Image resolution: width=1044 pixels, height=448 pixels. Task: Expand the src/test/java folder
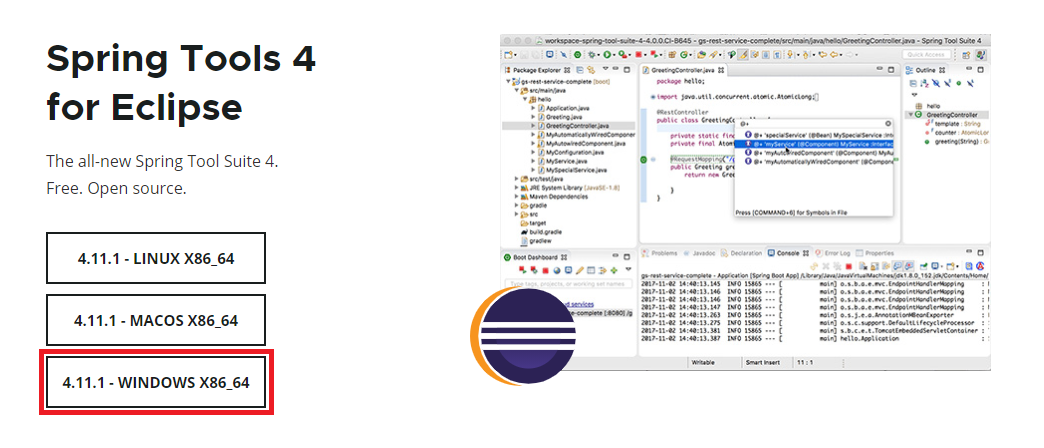click(517, 178)
